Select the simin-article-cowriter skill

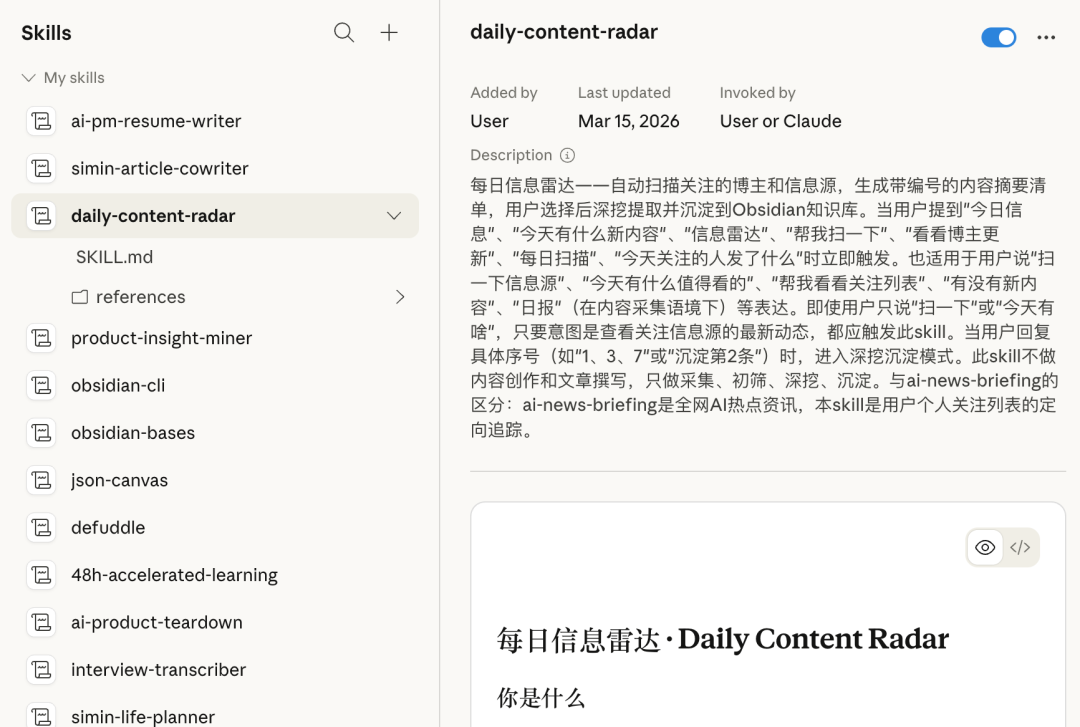point(160,169)
